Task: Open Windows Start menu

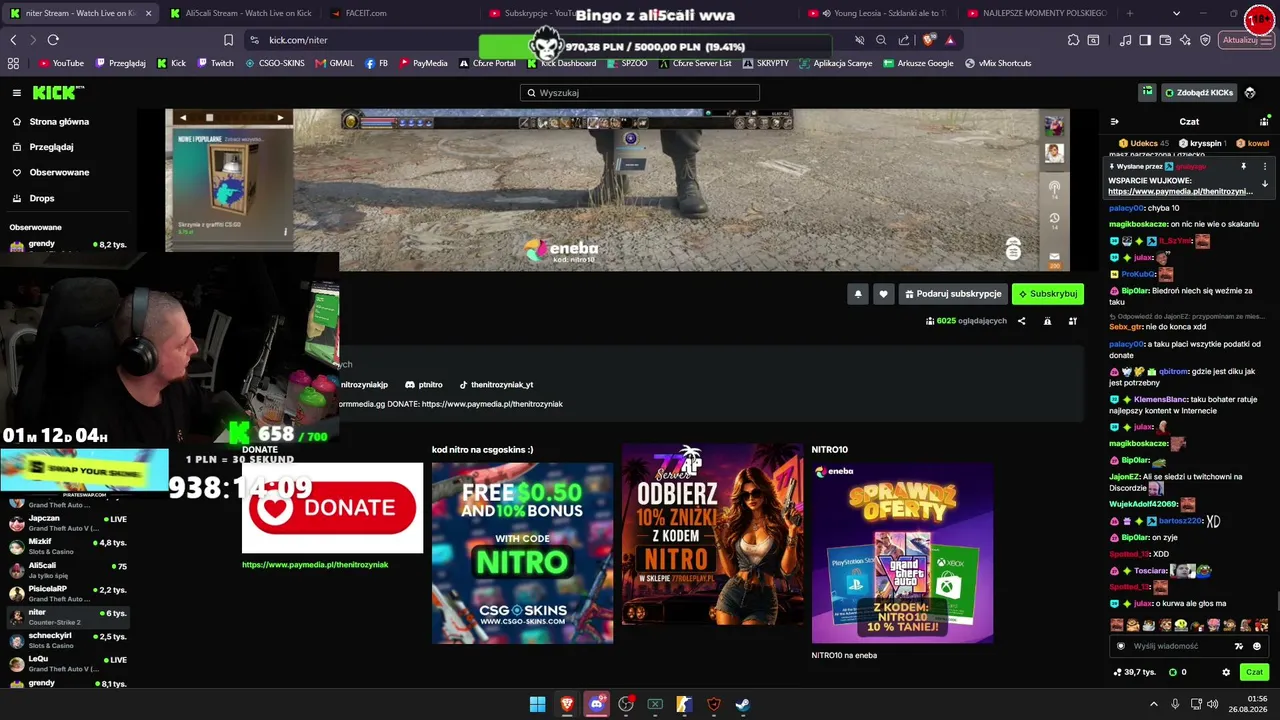Action: click(537, 704)
